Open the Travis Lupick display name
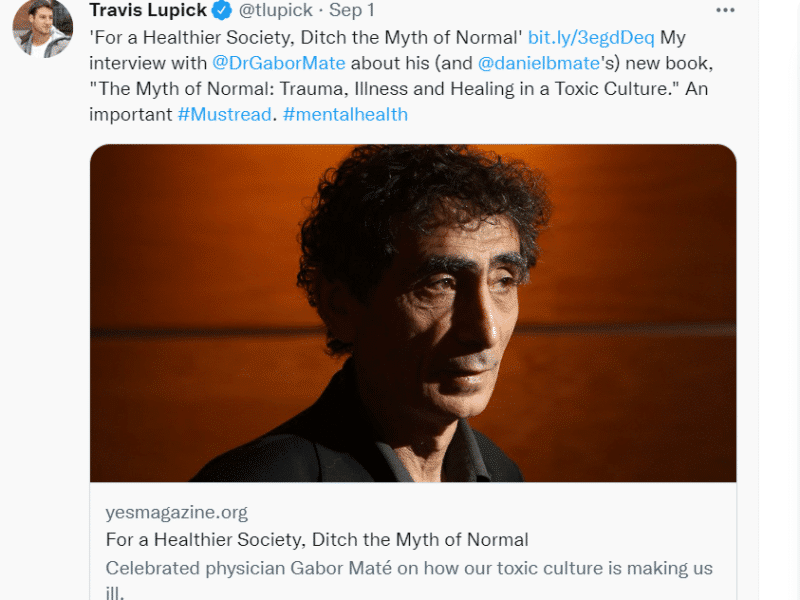Image resolution: width=800 pixels, height=600 pixels. [x=148, y=10]
